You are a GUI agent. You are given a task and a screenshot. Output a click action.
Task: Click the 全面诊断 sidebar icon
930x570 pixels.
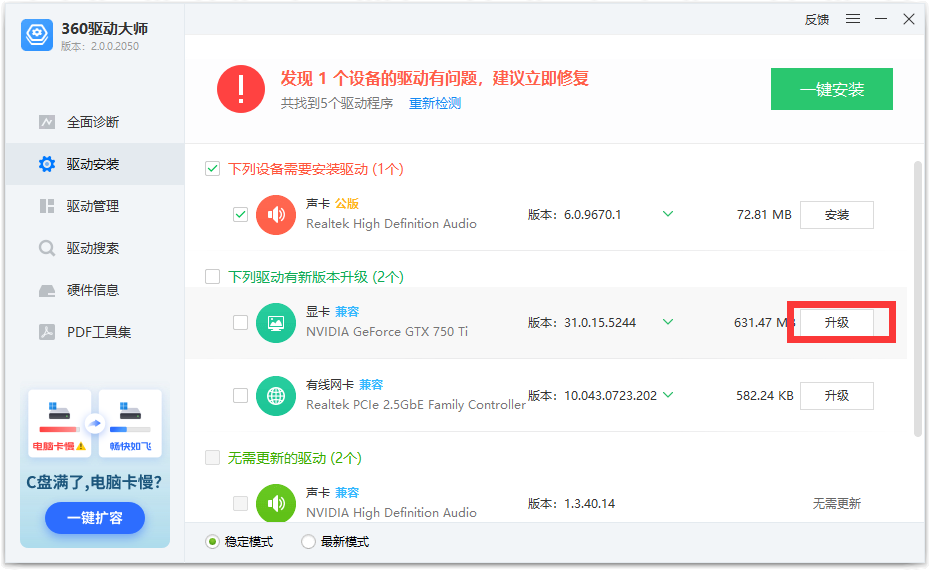tap(47, 122)
